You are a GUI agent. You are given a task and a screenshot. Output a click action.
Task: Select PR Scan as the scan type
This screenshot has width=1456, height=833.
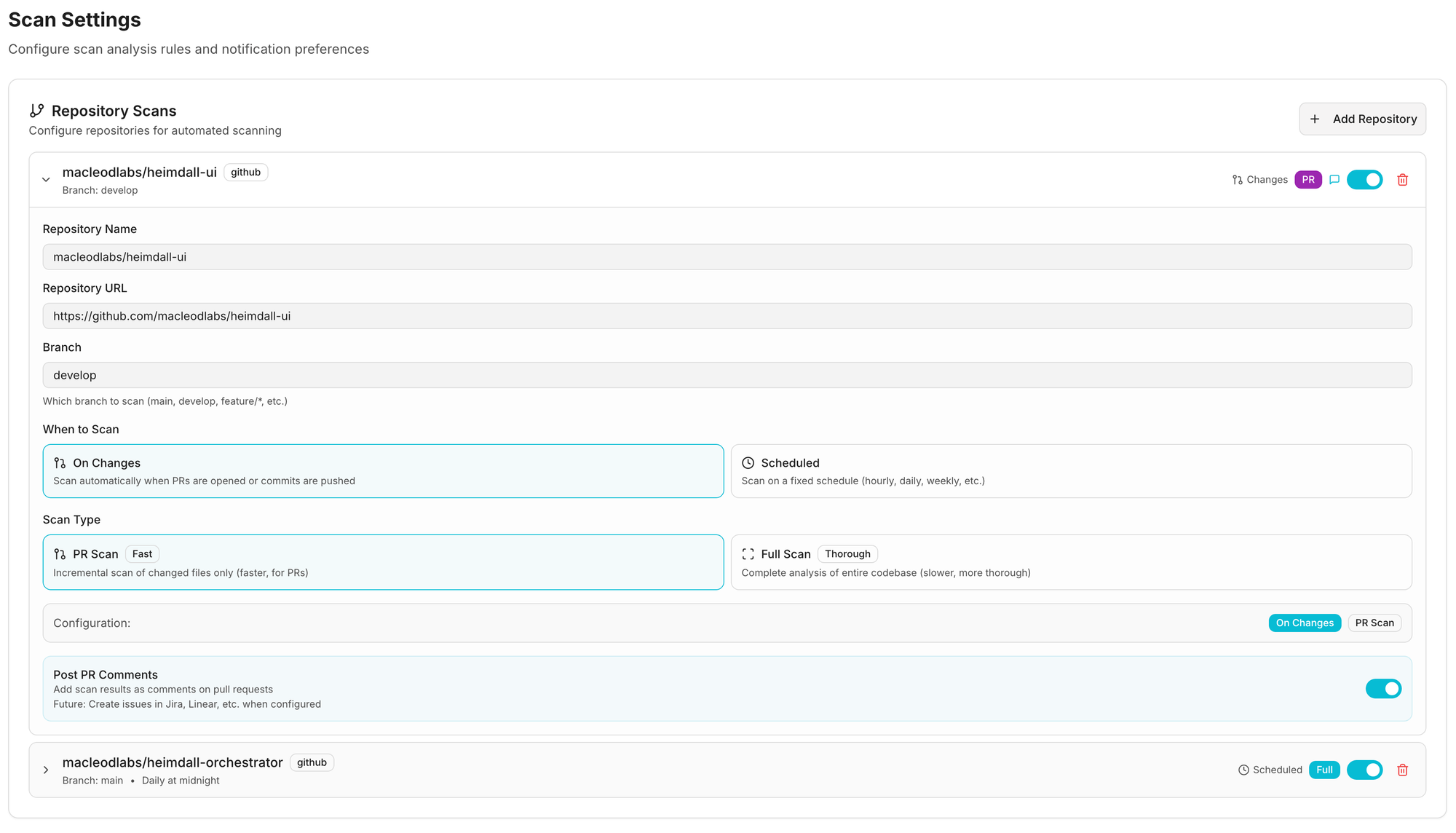point(382,561)
